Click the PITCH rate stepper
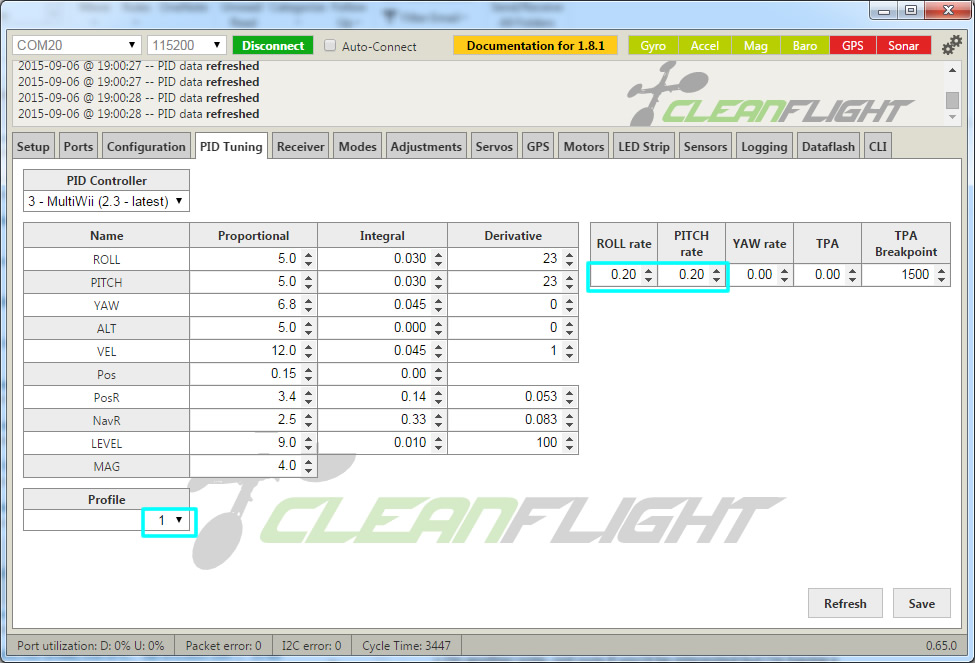 point(716,276)
